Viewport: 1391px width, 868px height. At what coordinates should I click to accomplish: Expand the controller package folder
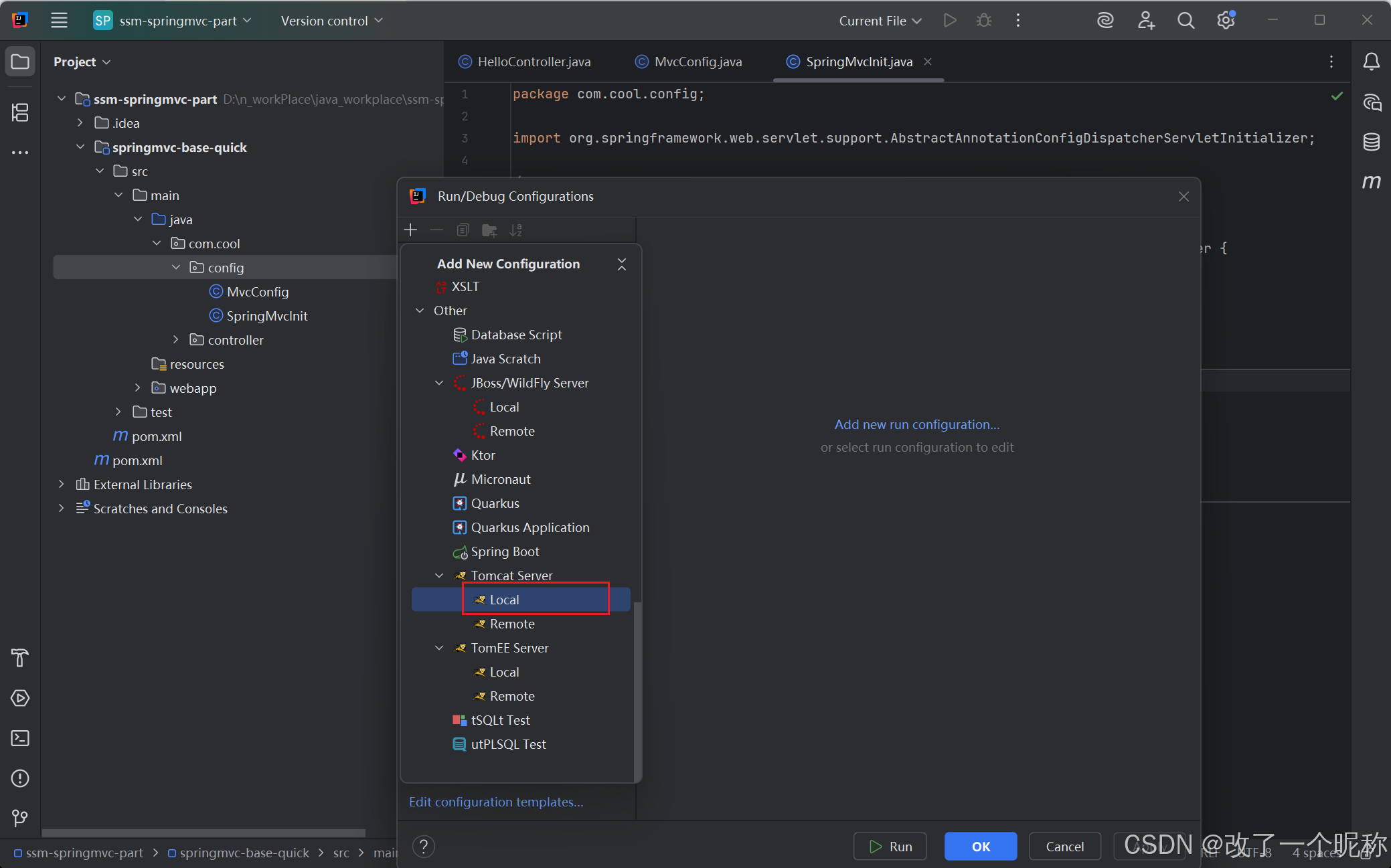[x=176, y=340]
